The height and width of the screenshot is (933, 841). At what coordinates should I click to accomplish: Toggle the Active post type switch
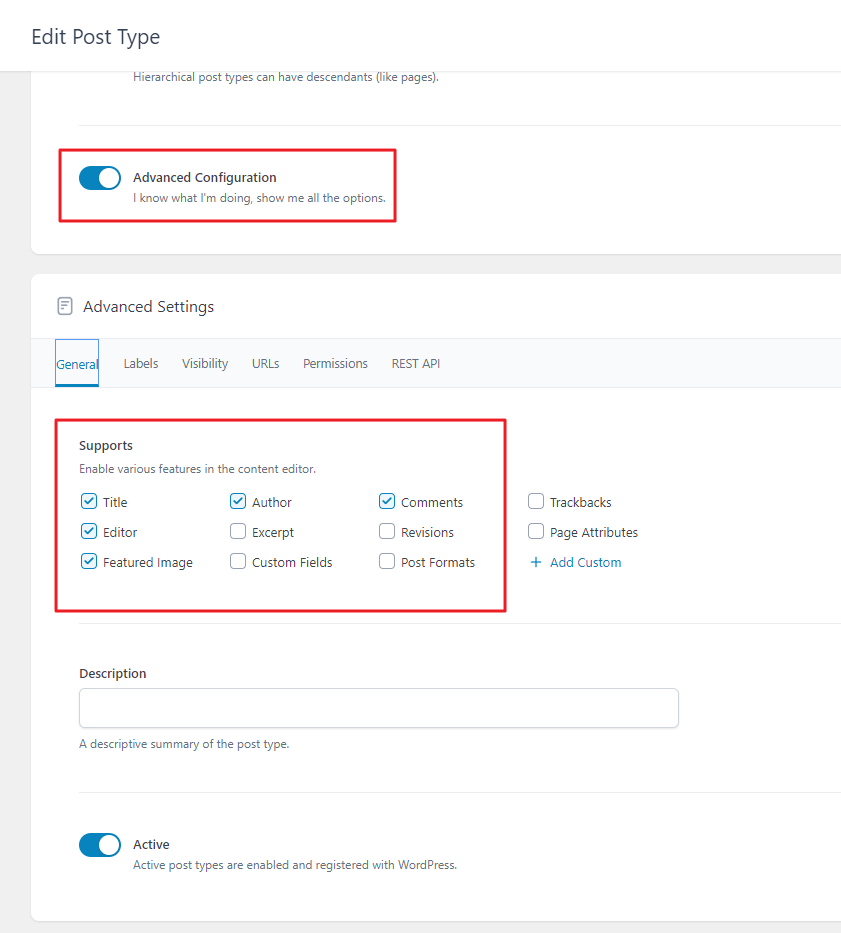coord(100,845)
